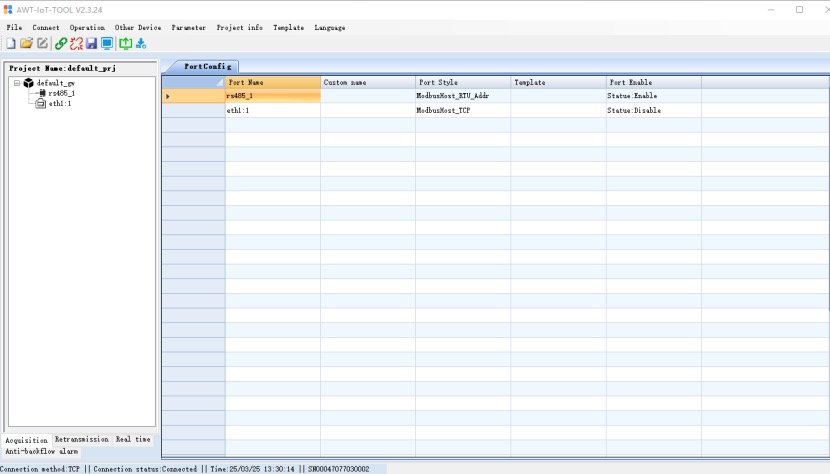Click the empty Custom name cell for eth1:1

pos(368,110)
